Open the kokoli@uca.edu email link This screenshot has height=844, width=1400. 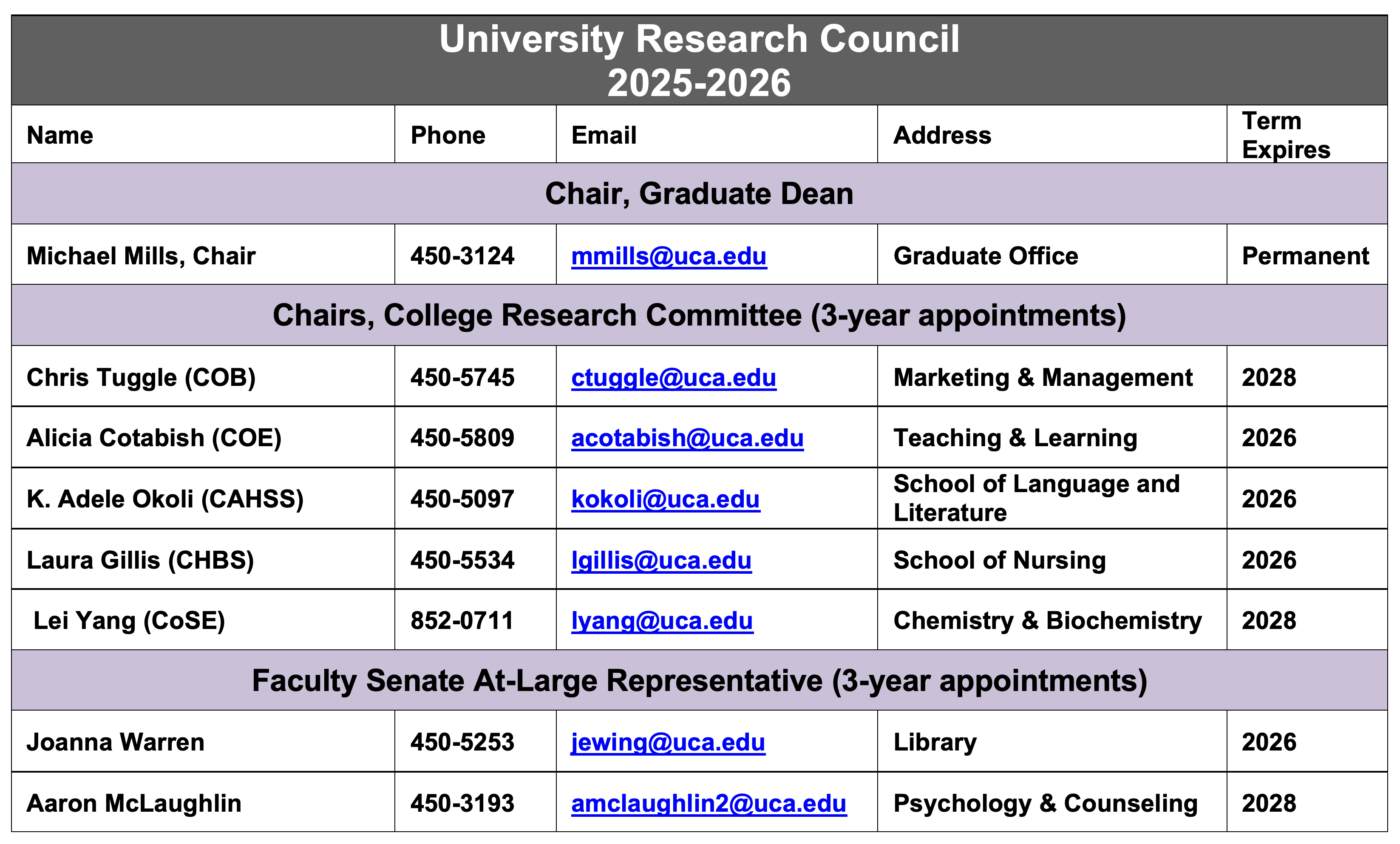pyautogui.click(x=665, y=499)
